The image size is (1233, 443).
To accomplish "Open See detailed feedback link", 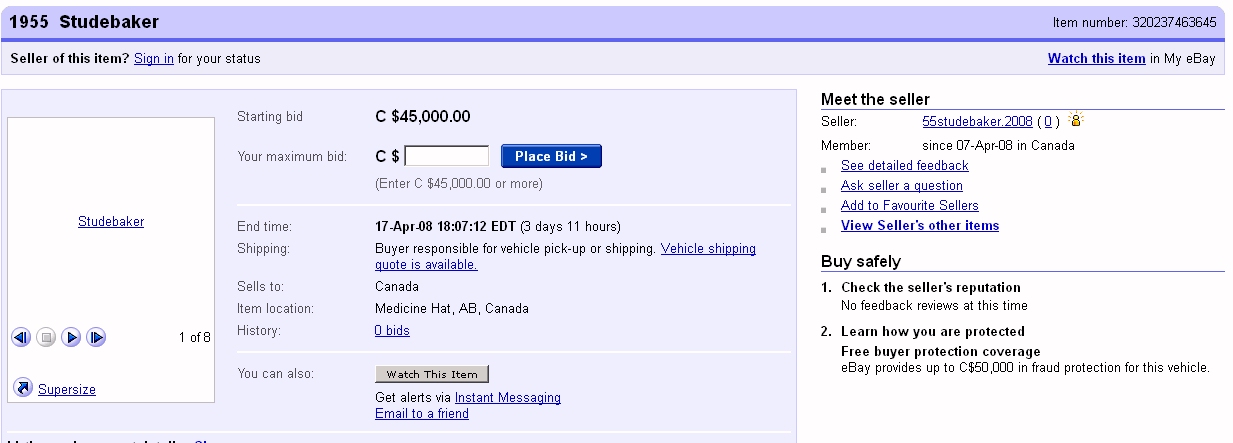I will [904, 166].
